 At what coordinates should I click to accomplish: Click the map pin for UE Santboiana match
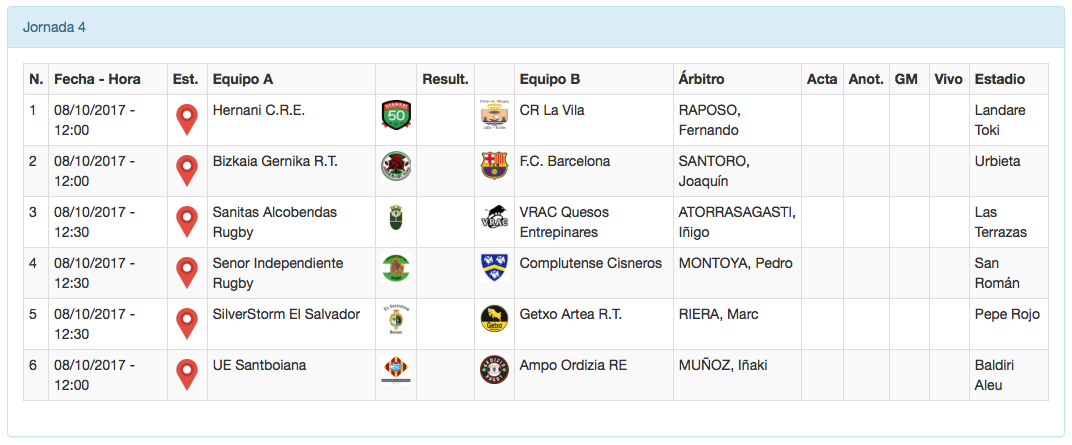[186, 374]
